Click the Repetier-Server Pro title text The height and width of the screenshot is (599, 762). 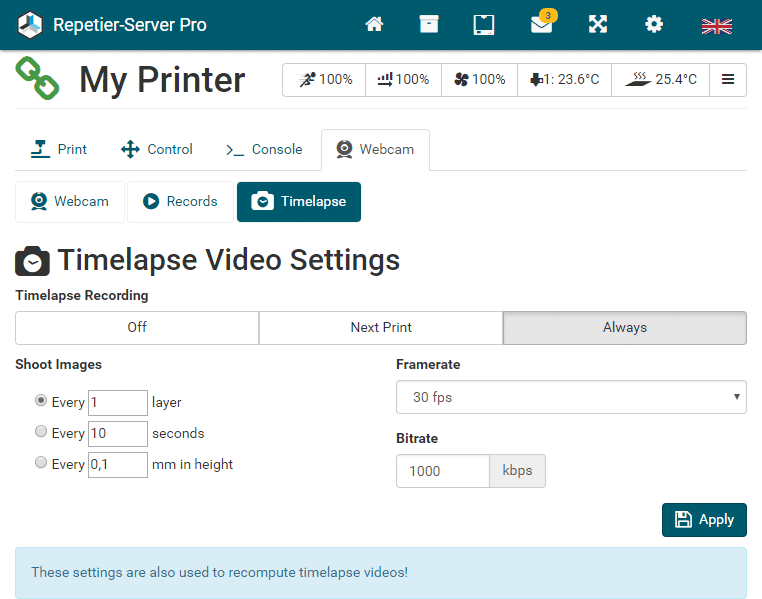coord(130,24)
